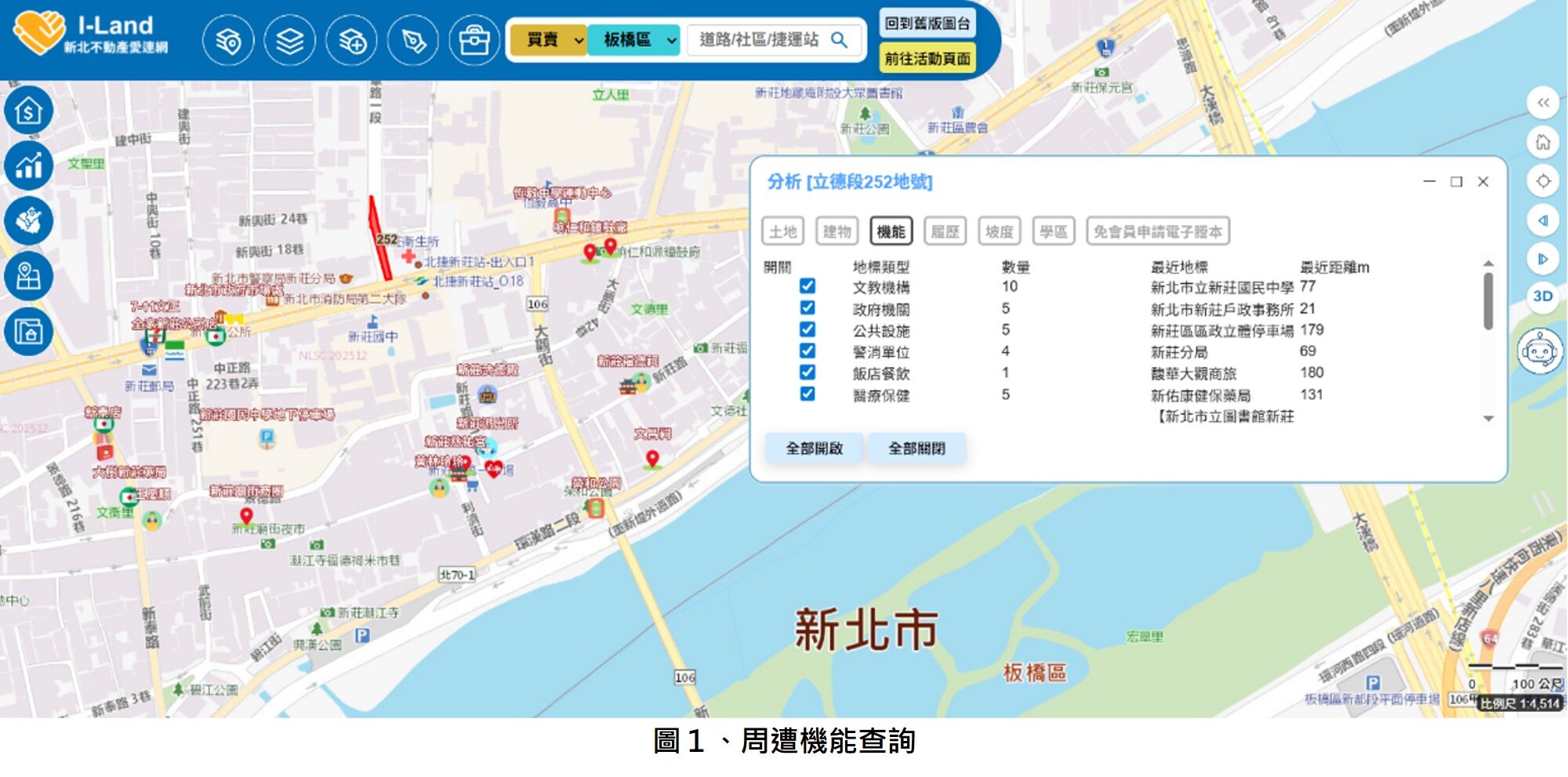The image size is (1568, 777).
Task: Click the layers stack icon in top toolbar
Action: (x=289, y=41)
